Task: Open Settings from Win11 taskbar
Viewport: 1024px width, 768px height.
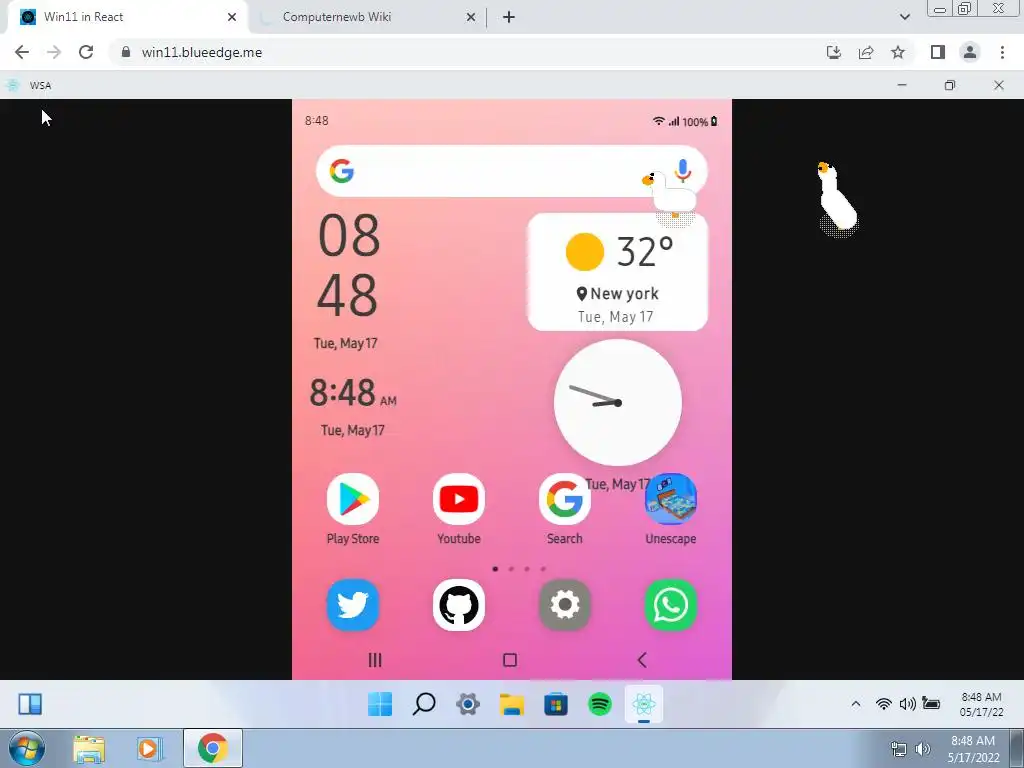Action: point(468,704)
